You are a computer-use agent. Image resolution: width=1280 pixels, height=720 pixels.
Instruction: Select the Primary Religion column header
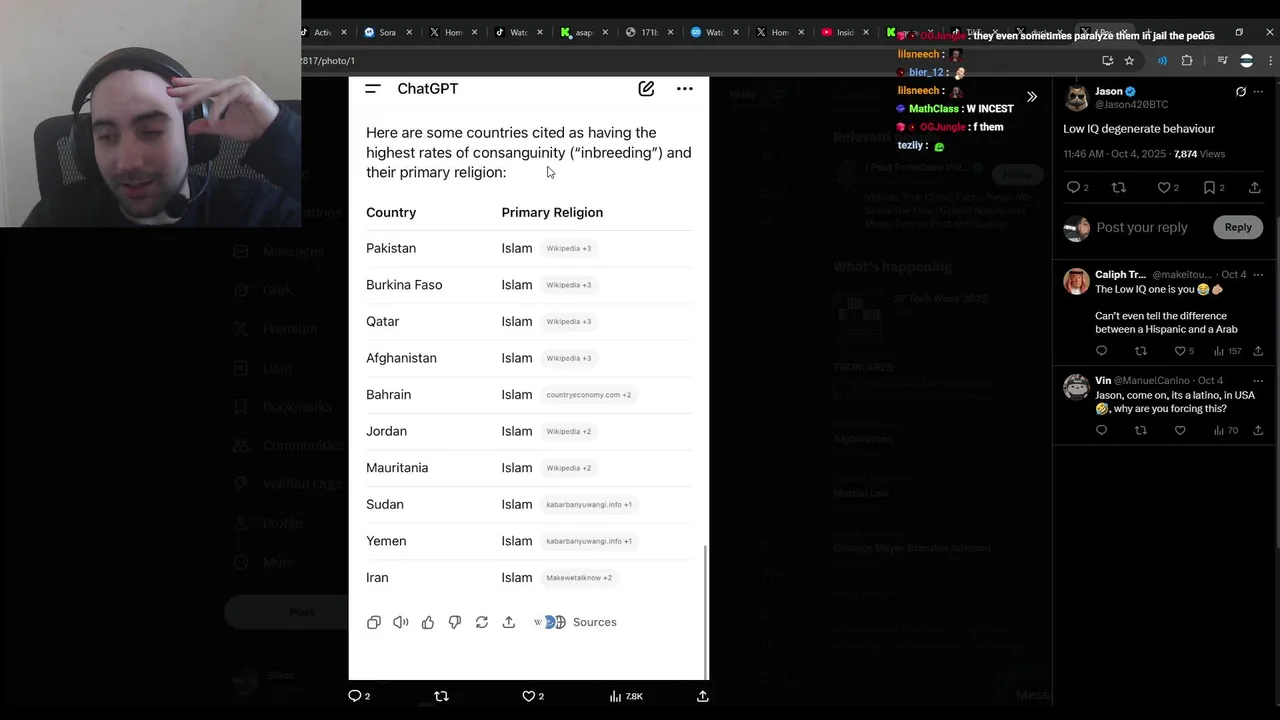[552, 212]
